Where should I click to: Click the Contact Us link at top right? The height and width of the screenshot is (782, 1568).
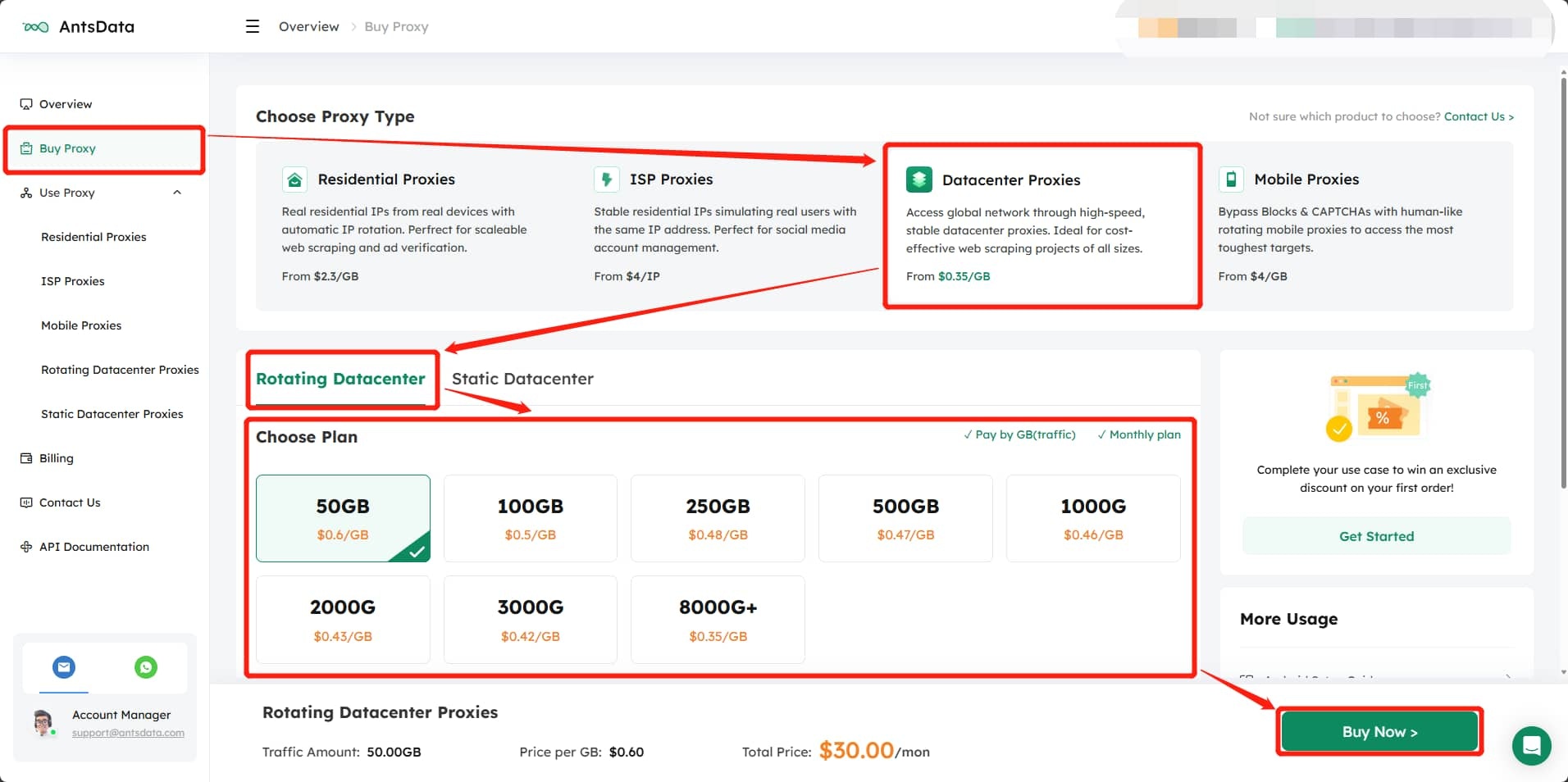coord(1479,116)
